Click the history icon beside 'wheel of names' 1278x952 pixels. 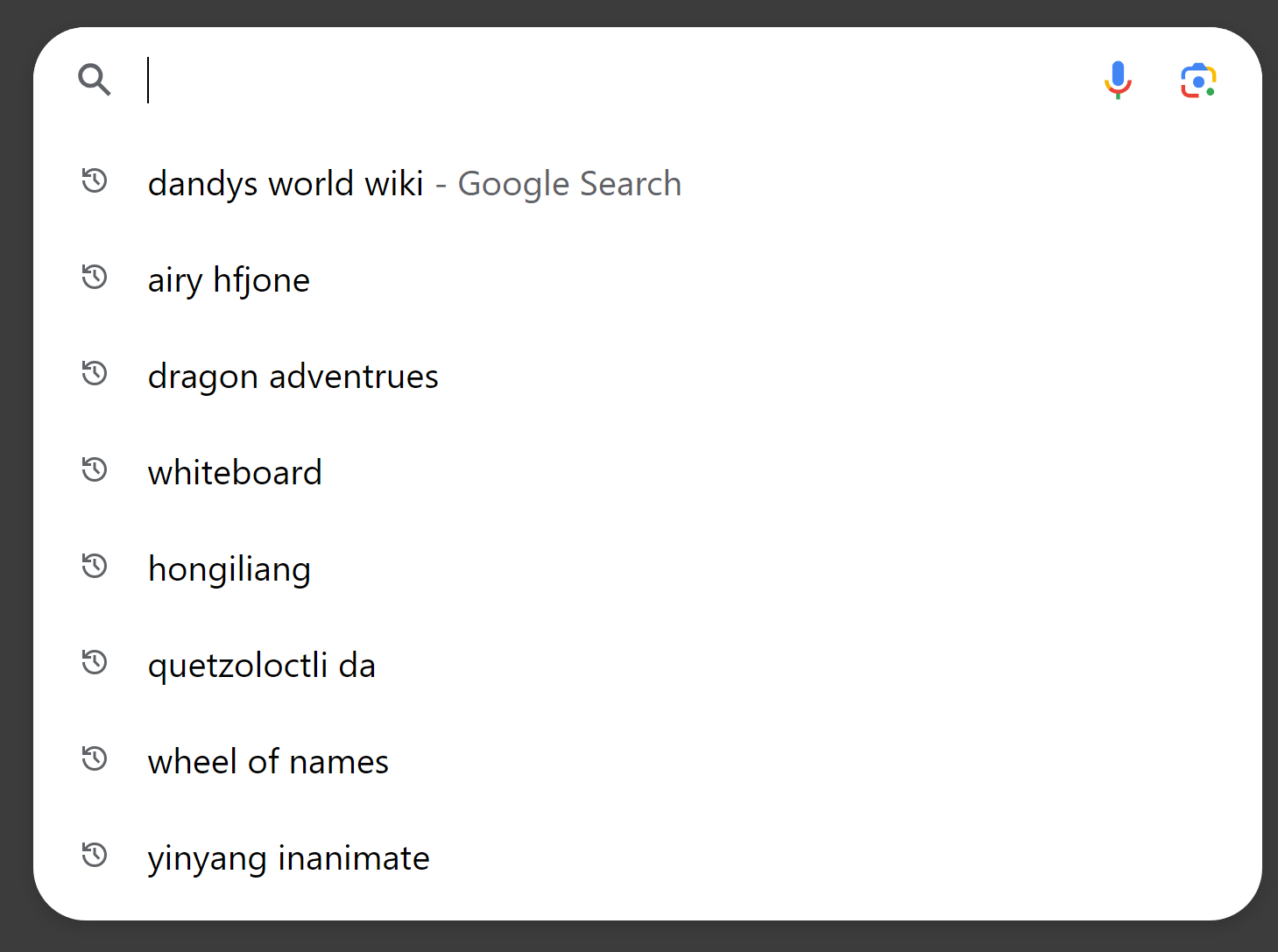click(x=95, y=759)
